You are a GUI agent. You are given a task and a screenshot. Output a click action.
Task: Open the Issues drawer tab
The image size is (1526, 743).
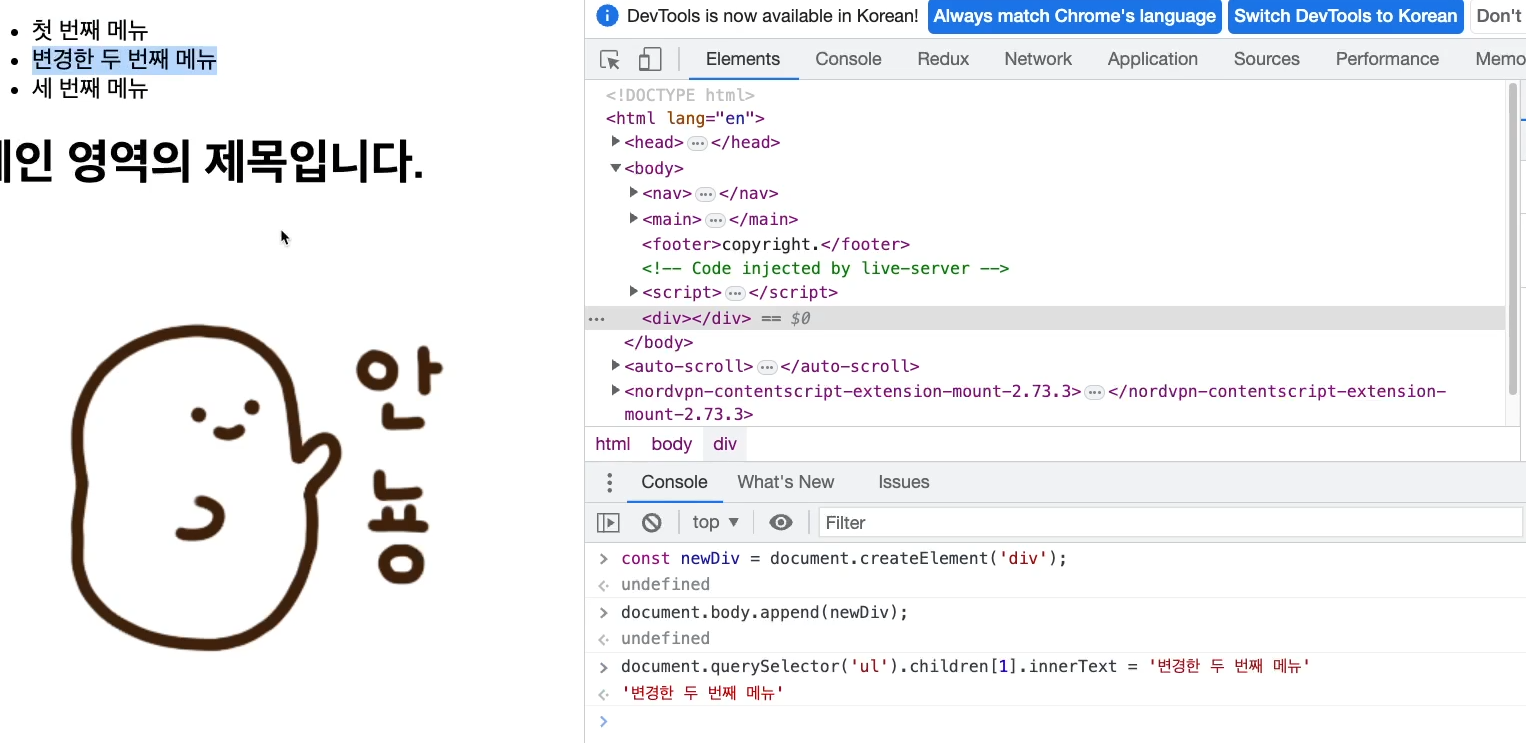coord(904,482)
